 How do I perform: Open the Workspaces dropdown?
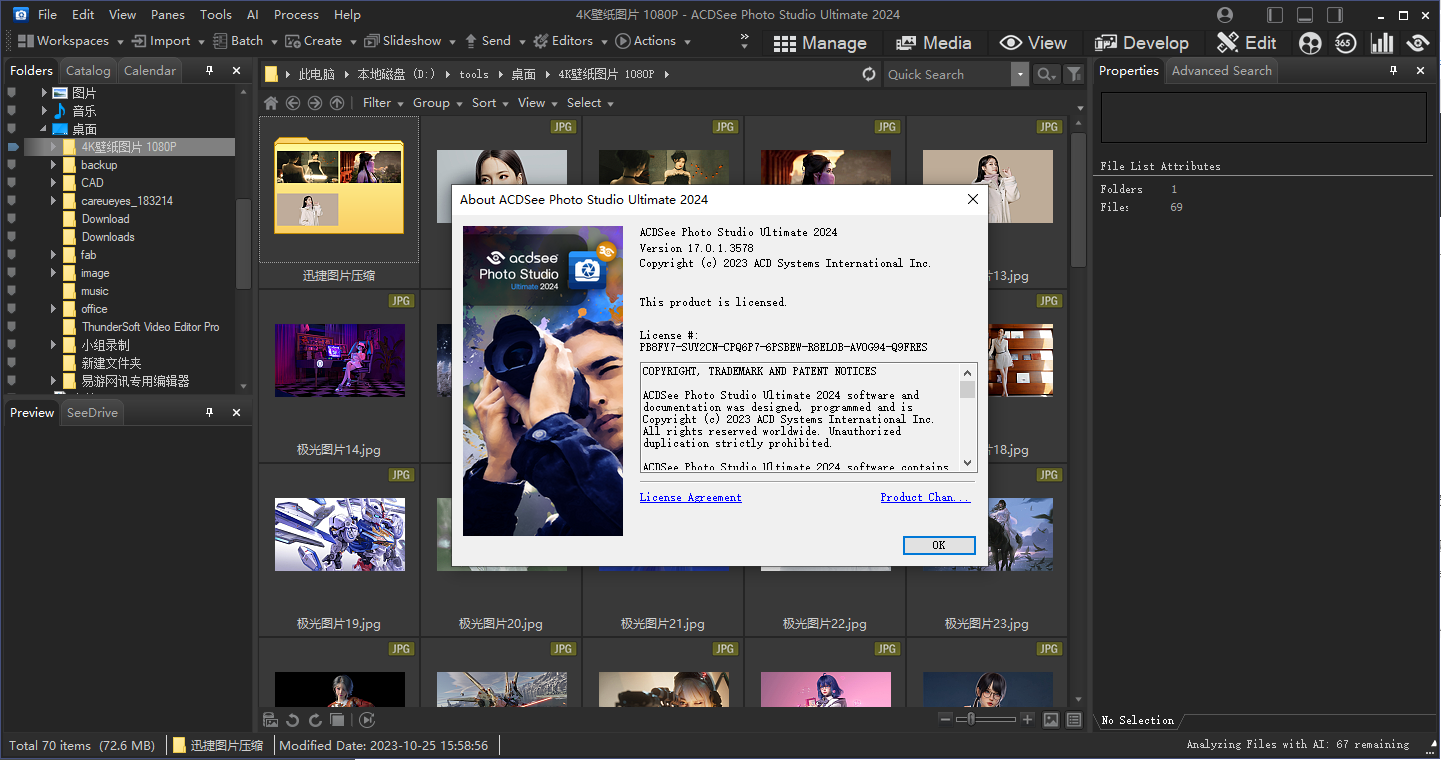tap(70, 41)
